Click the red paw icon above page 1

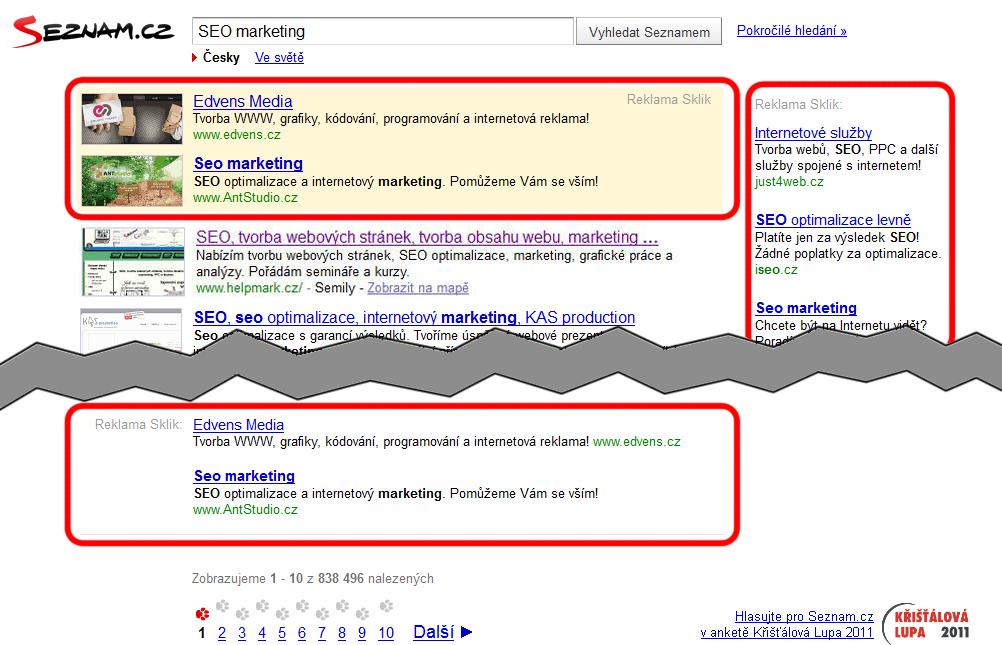(x=202, y=614)
